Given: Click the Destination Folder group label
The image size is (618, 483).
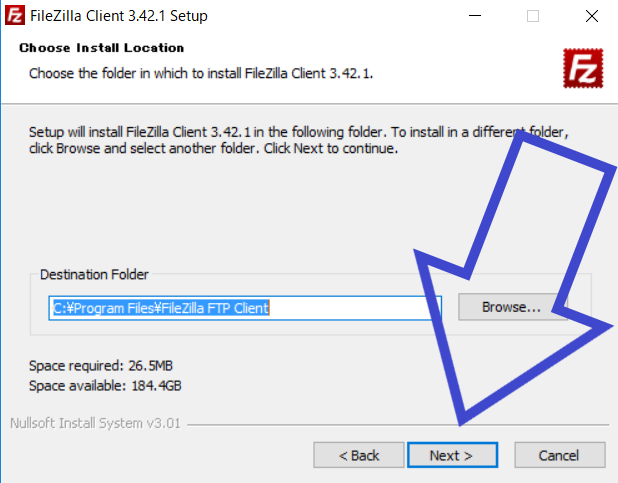Looking at the screenshot, I should [94, 274].
